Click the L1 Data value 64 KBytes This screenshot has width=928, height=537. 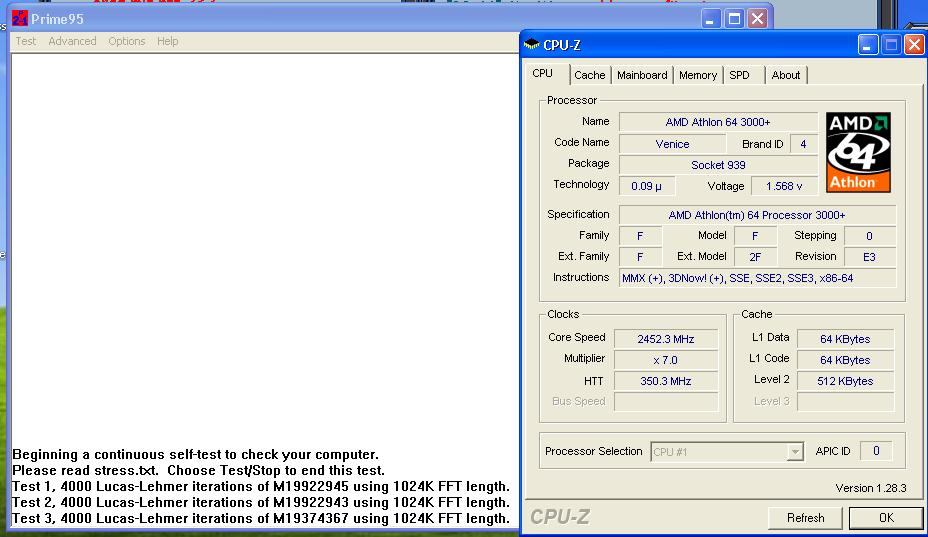(x=845, y=339)
